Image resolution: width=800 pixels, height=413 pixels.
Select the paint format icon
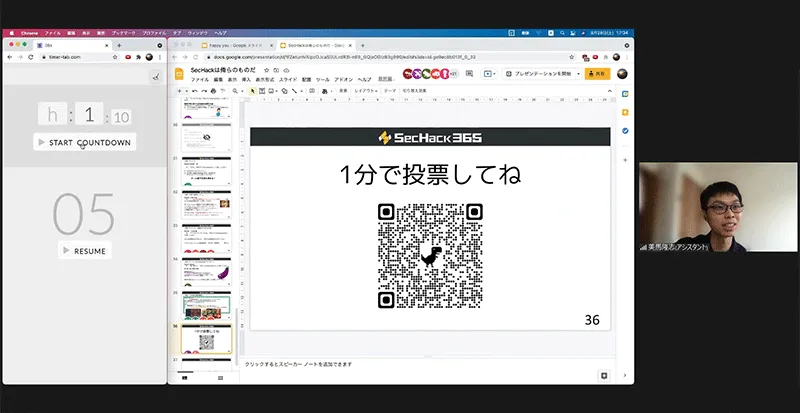(222, 91)
